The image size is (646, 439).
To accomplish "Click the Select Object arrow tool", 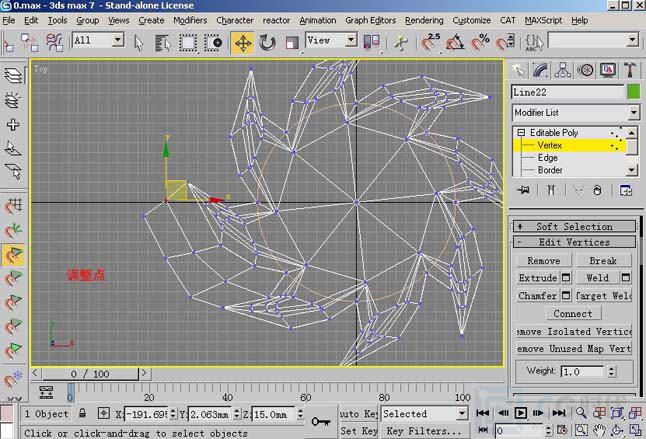I will tap(139, 43).
